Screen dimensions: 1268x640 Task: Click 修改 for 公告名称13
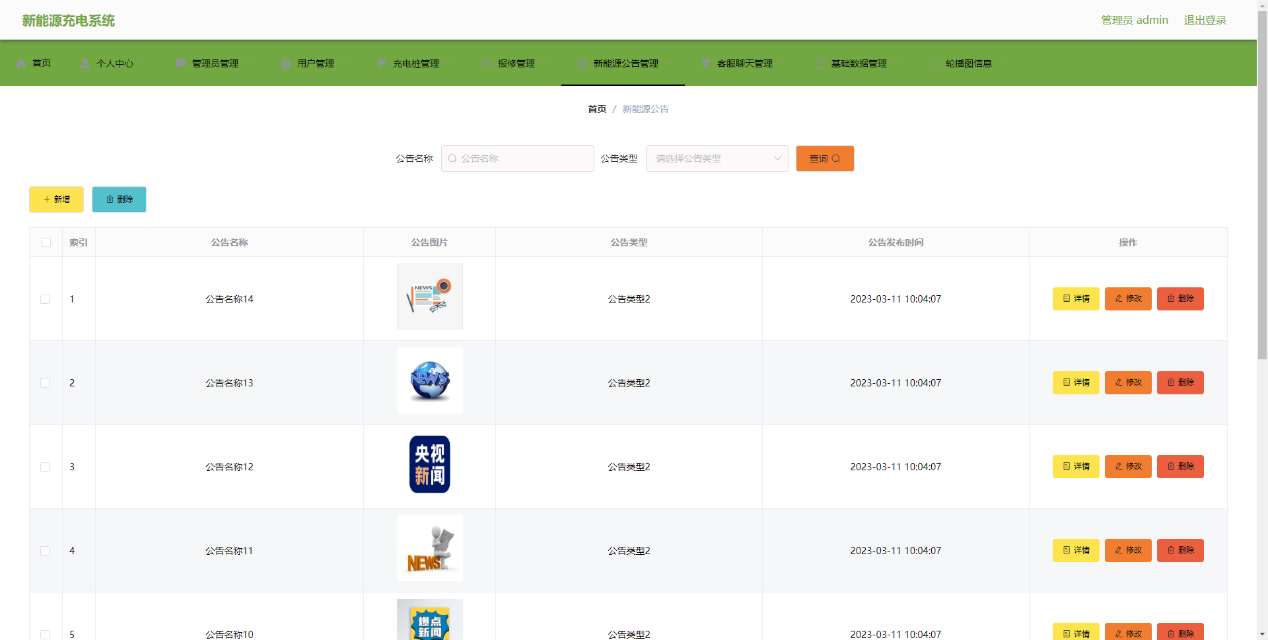point(1128,383)
